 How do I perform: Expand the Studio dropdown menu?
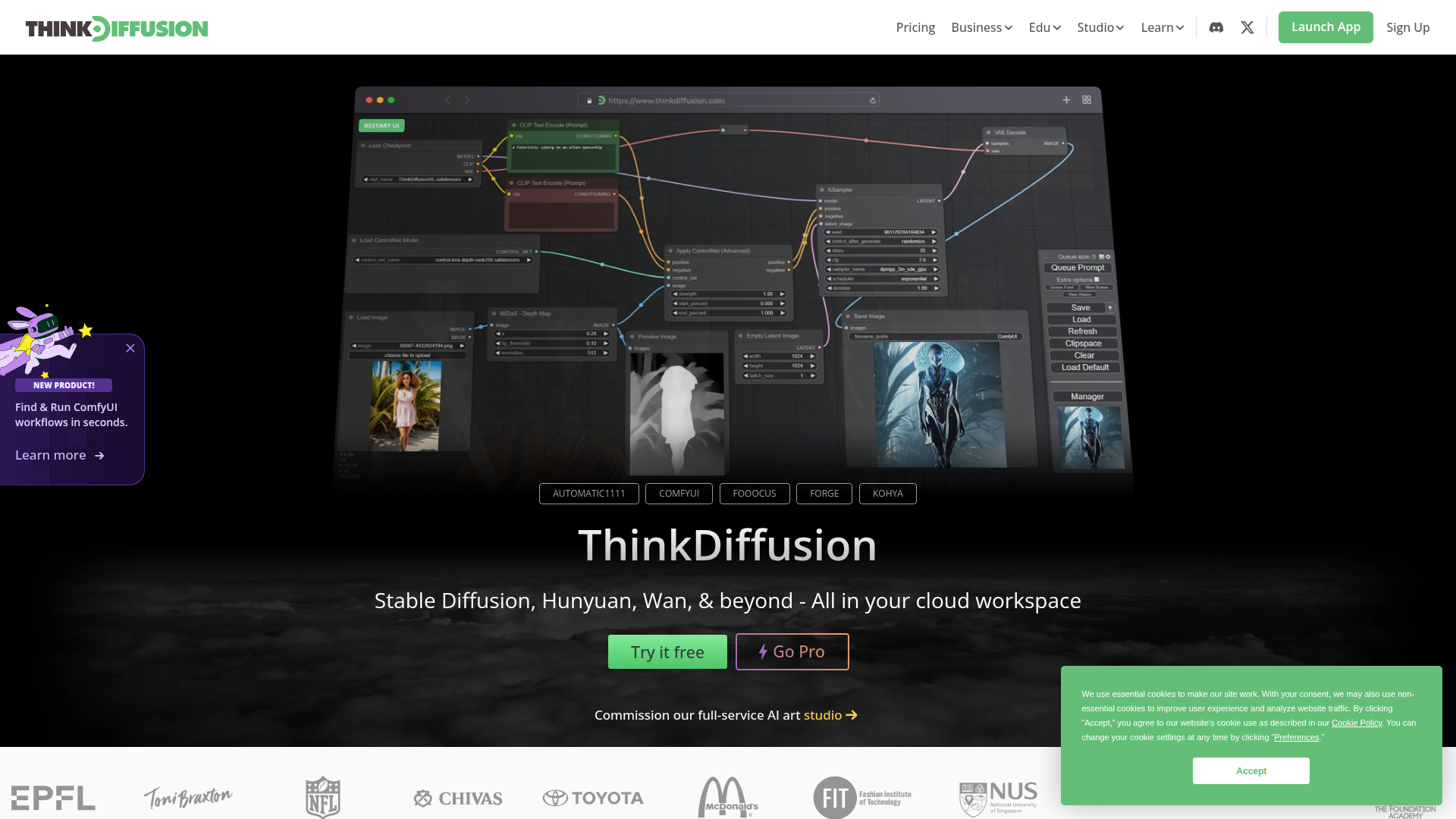click(x=1101, y=27)
